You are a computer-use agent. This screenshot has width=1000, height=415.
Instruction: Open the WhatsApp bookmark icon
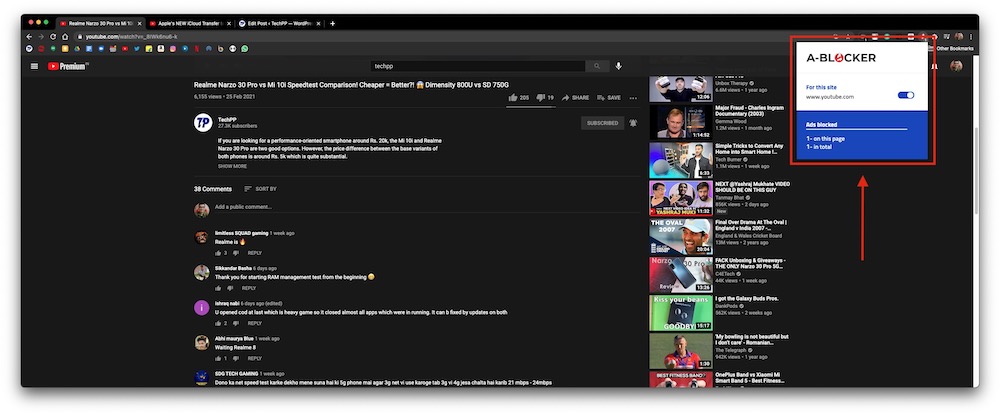coord(244,48)
